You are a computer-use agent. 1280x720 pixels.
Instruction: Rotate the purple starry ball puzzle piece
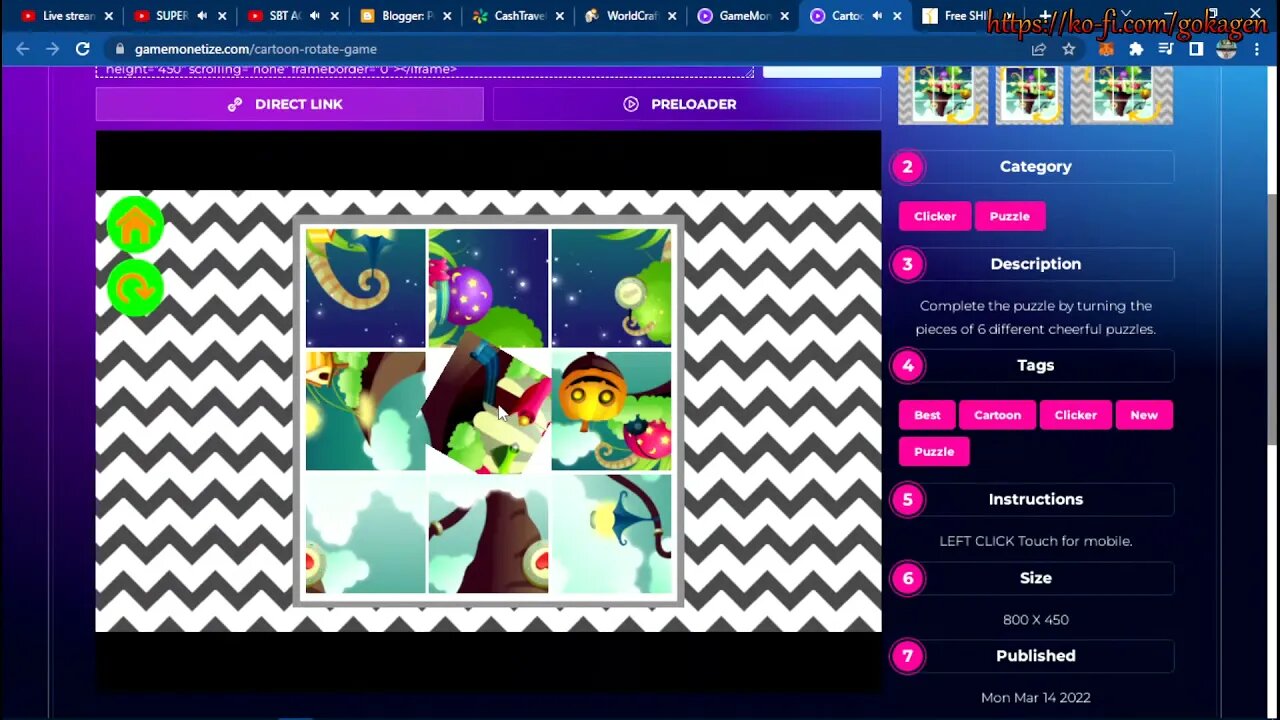[x=488, y=288]
